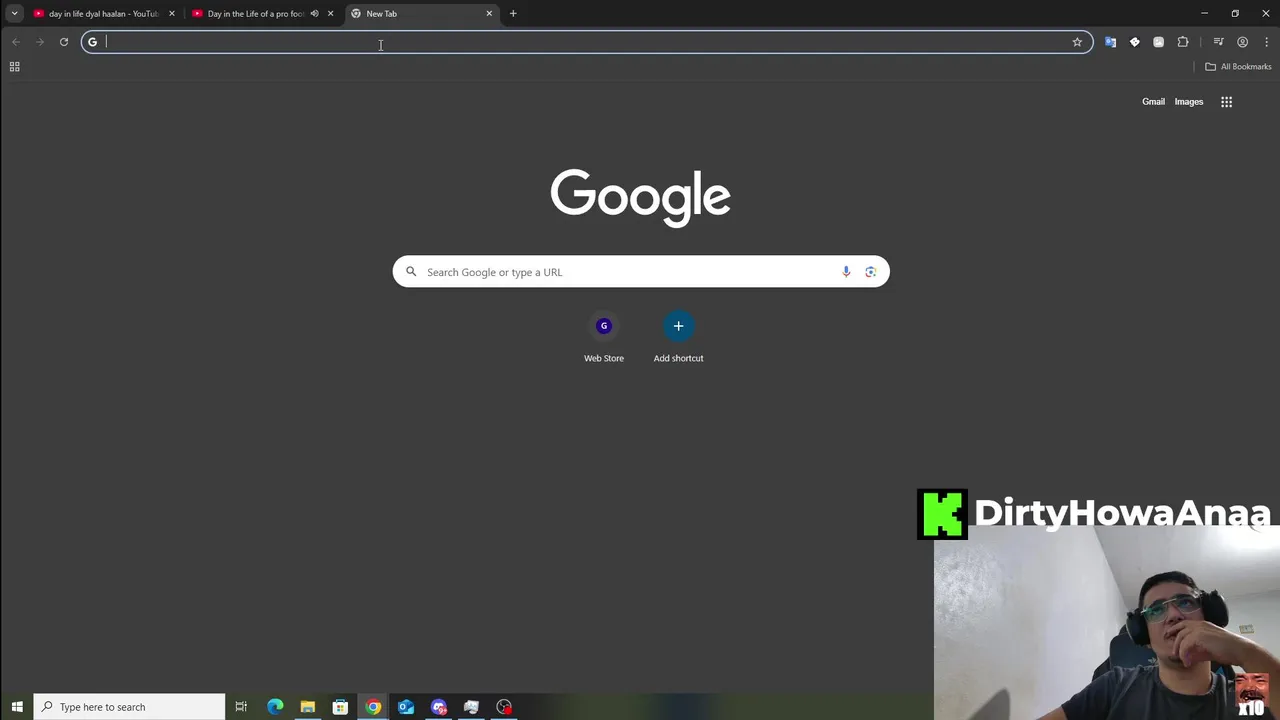
Task: Open the Web Store shortcut
Action: [x=604, y=338]
